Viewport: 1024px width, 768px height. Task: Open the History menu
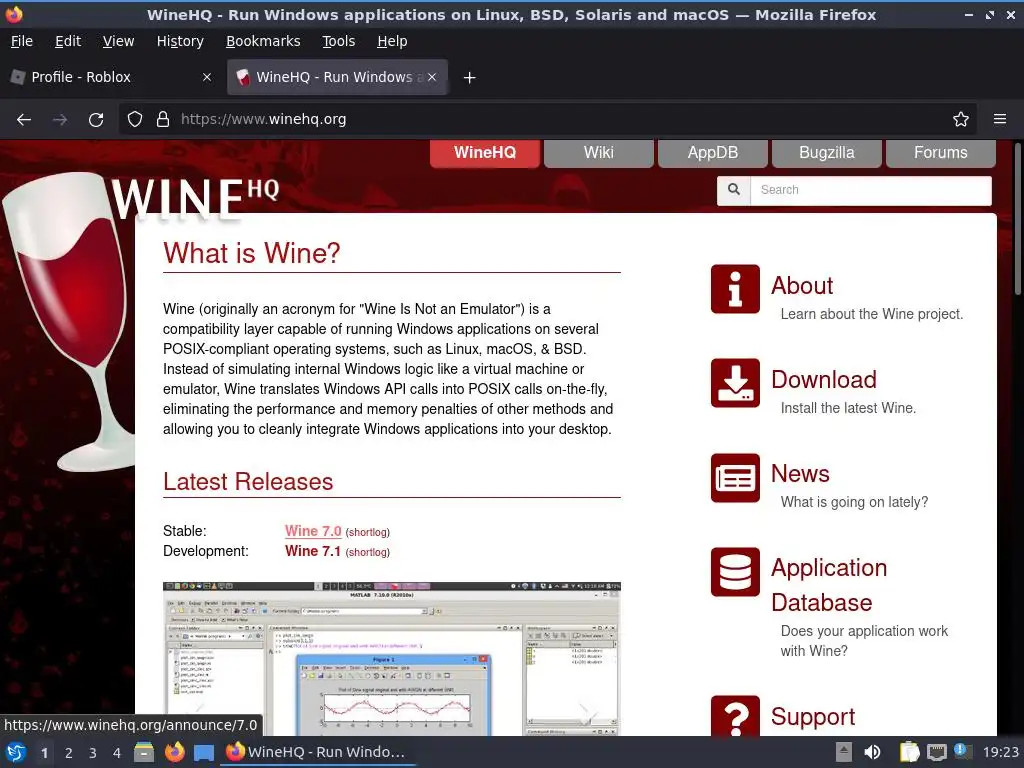[x=180, y=41]
